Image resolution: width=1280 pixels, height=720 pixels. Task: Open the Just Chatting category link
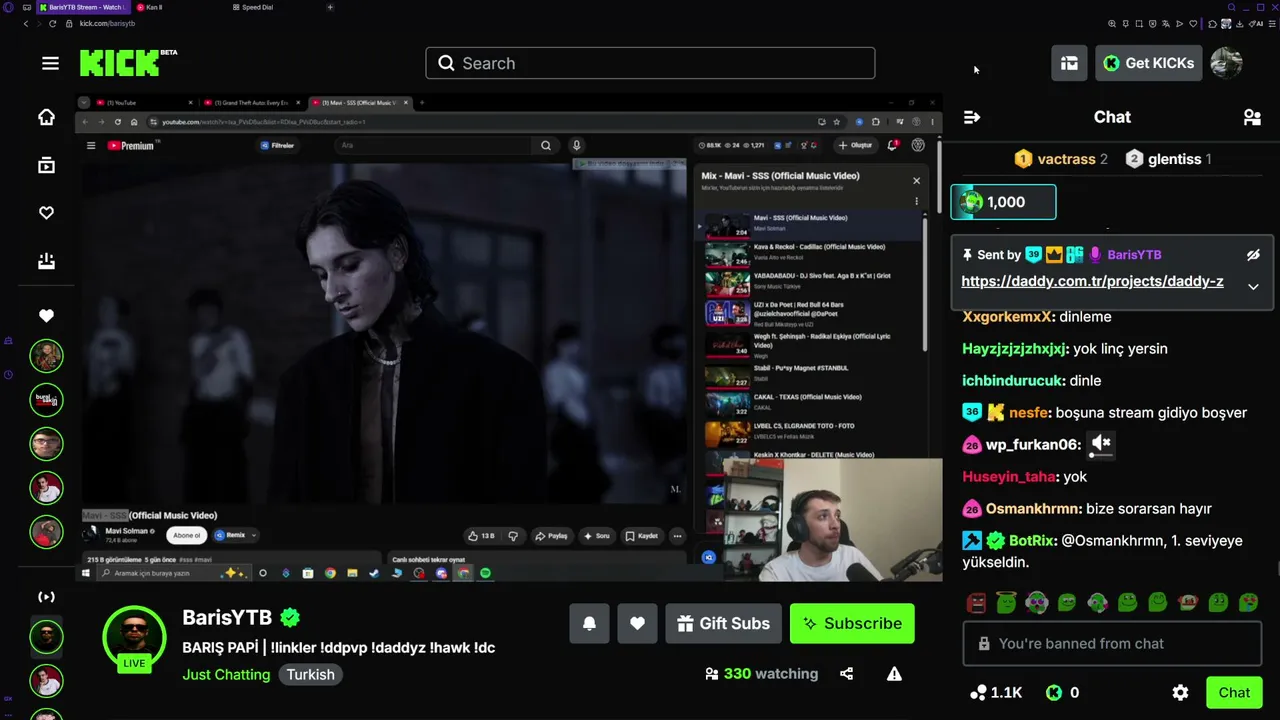(226, 674)
